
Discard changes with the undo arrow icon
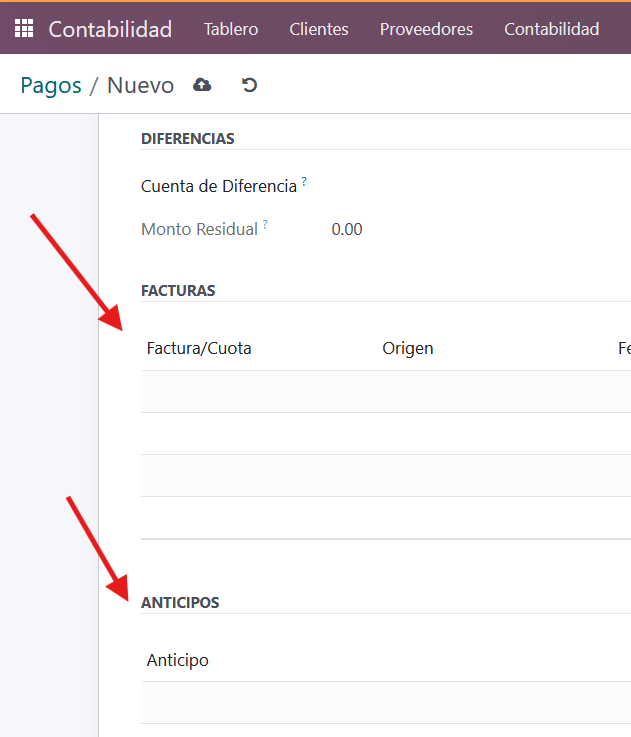point(250,86)
